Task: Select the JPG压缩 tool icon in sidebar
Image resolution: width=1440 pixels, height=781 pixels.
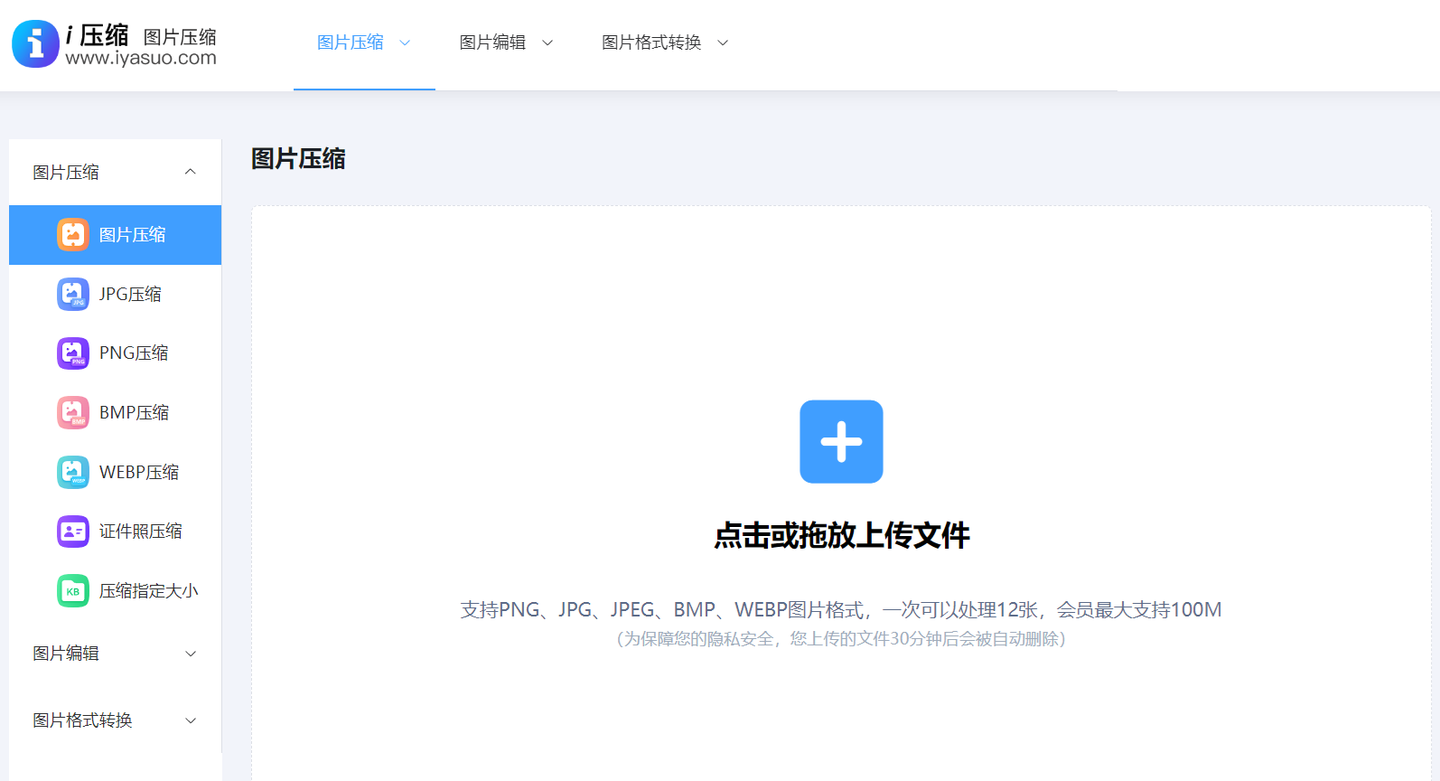Action: [x=73, y=293]
